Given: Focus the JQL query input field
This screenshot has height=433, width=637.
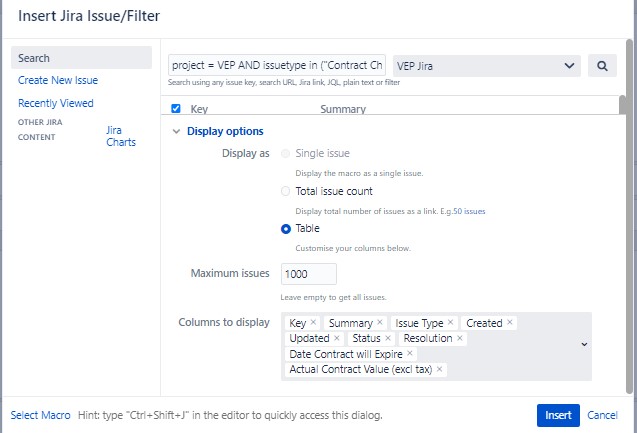Looking at the screenshot, I should click(277, 65).
